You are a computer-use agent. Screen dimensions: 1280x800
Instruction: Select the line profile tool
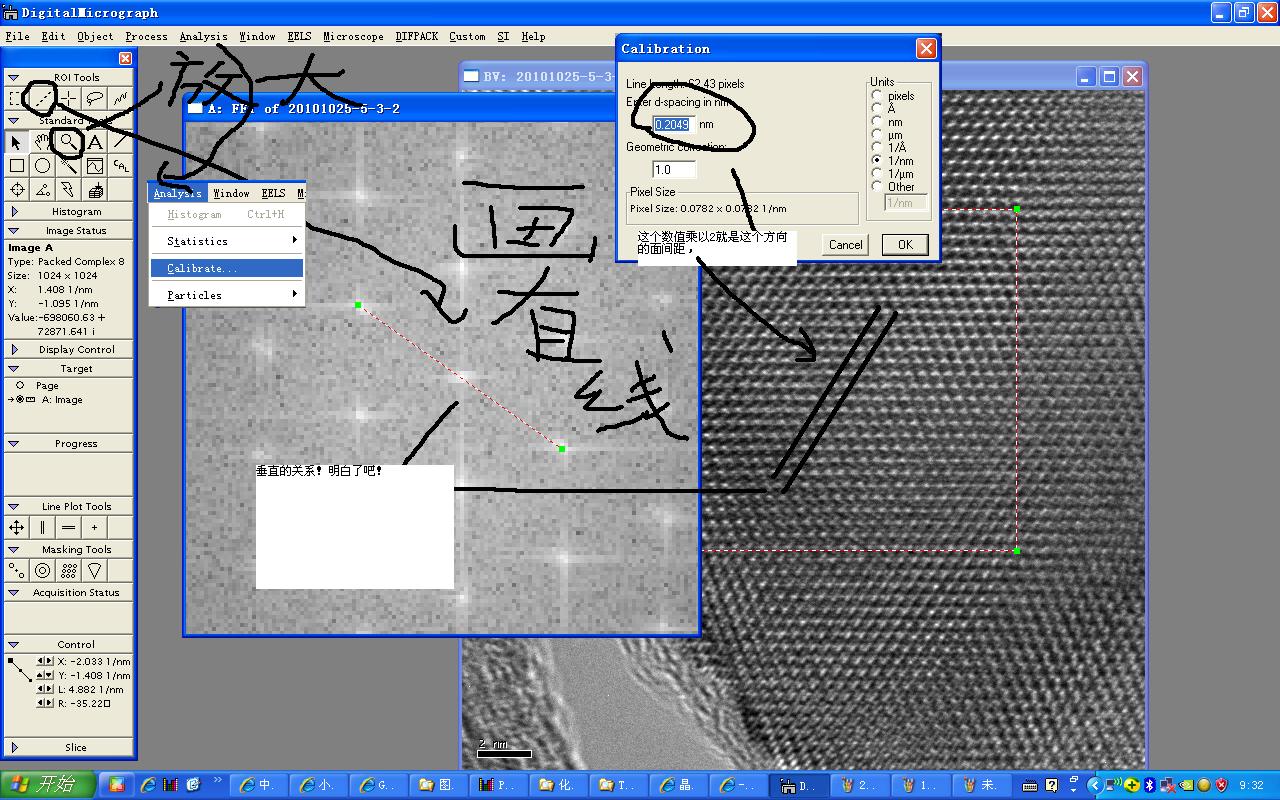point(95,166)
